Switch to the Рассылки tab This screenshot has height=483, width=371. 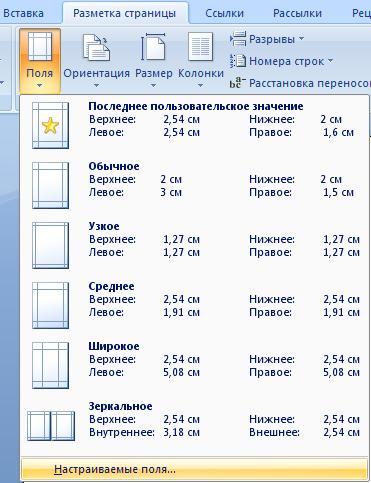tap(297, 13)
